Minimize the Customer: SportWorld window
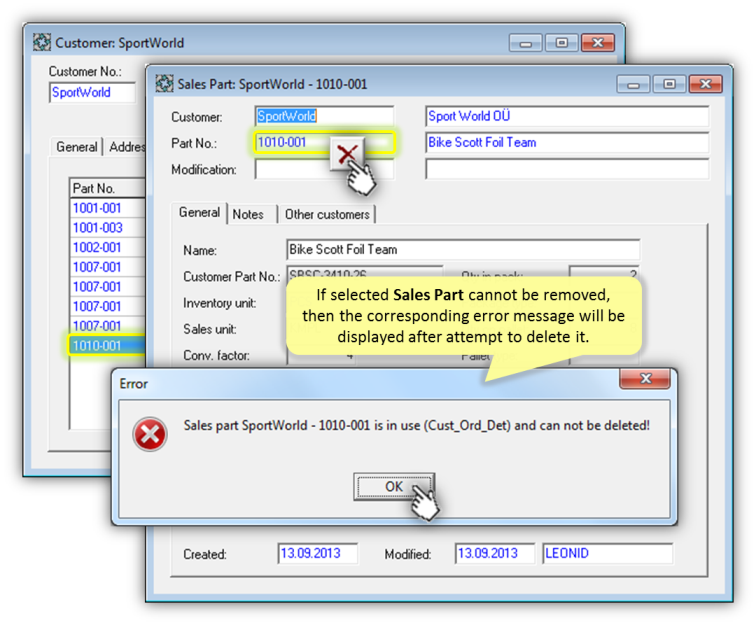 point(526,43)
